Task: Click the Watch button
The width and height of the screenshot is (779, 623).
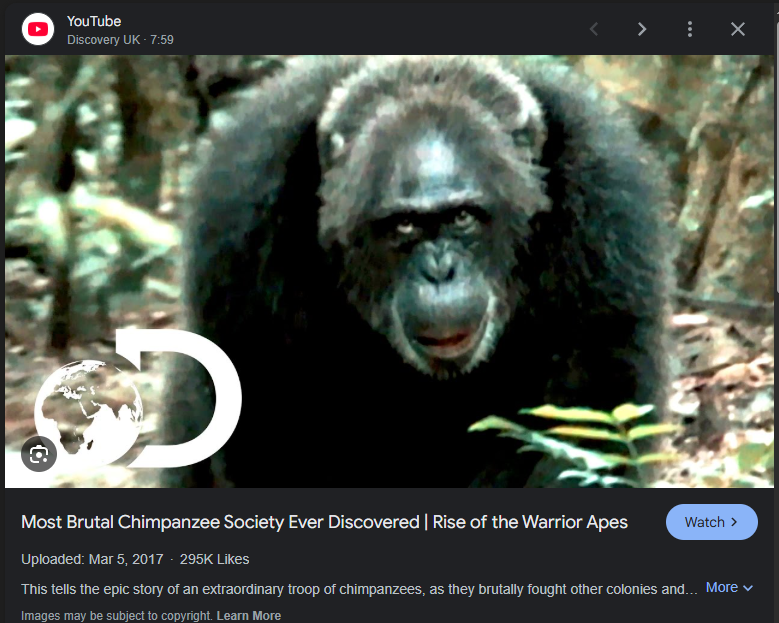Action: (x=711, y=522)
